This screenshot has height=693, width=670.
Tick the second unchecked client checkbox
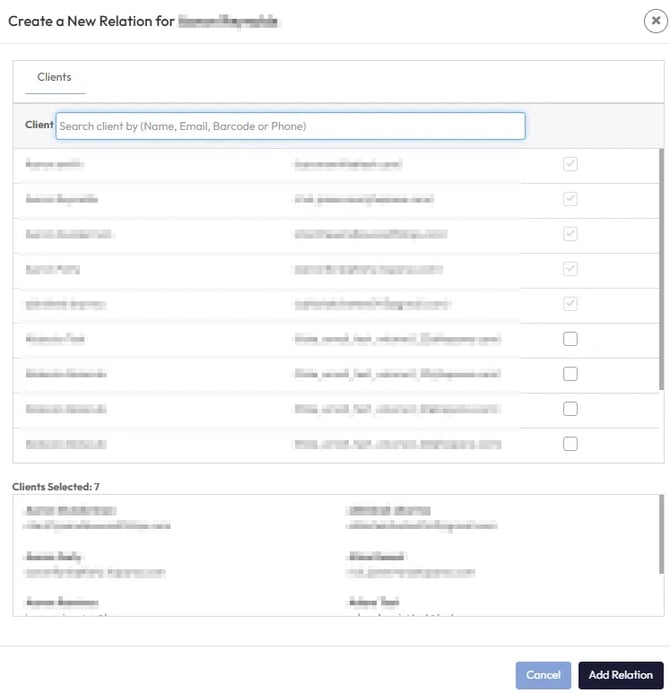point(570,374)
